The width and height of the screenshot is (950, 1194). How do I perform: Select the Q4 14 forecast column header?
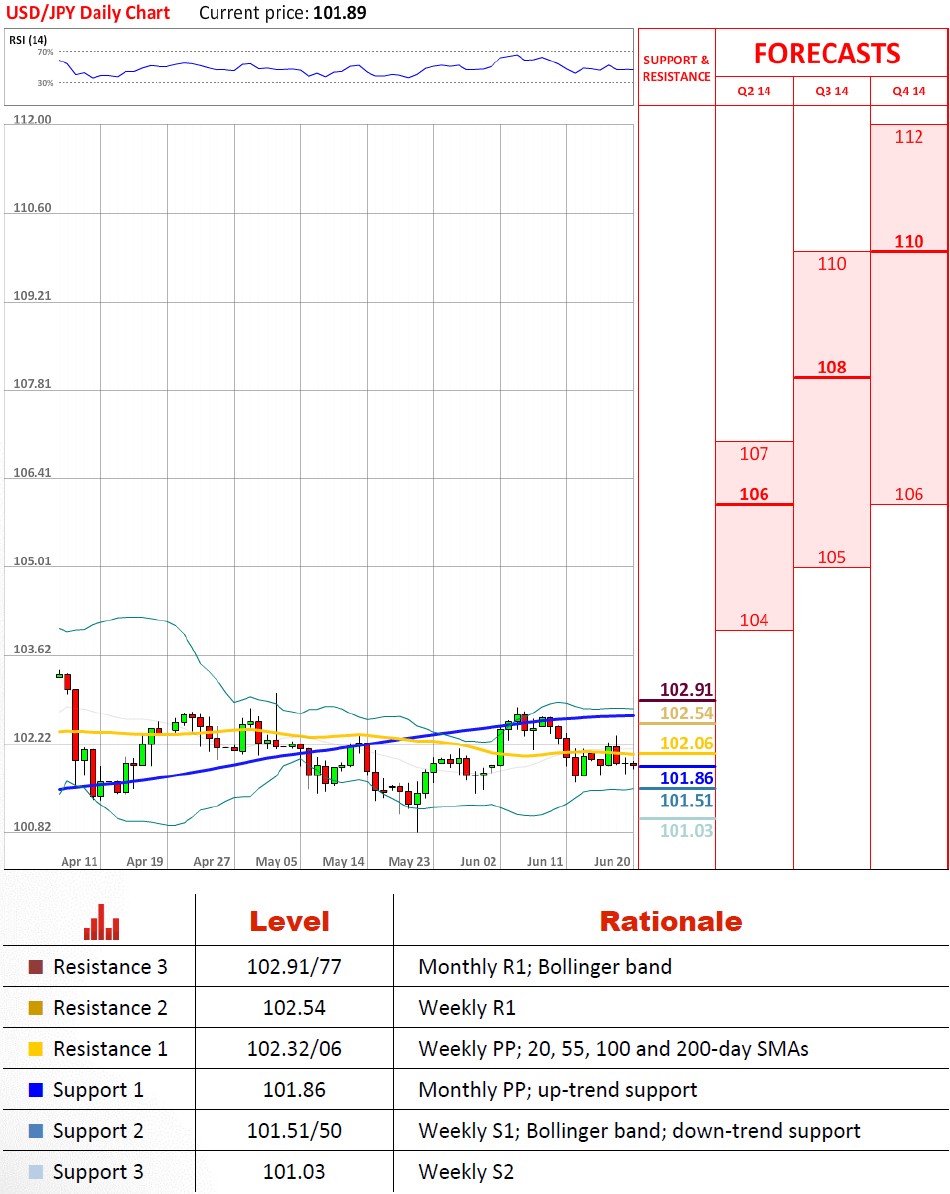point(909,91)
